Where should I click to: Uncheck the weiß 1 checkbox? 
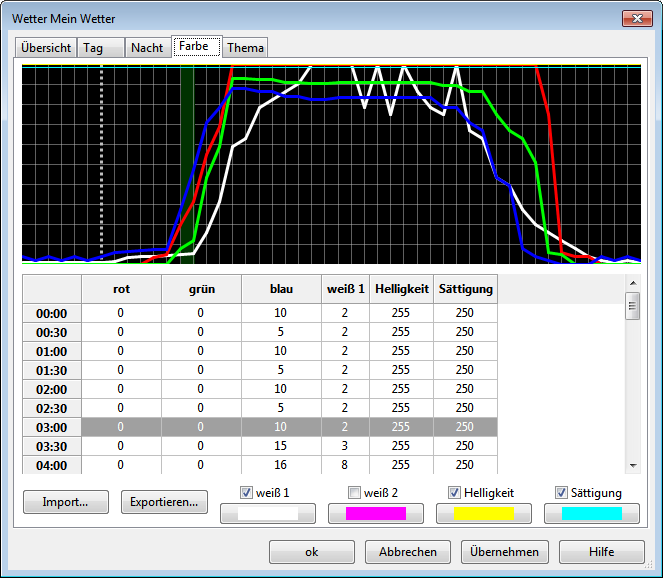[247, 493]
